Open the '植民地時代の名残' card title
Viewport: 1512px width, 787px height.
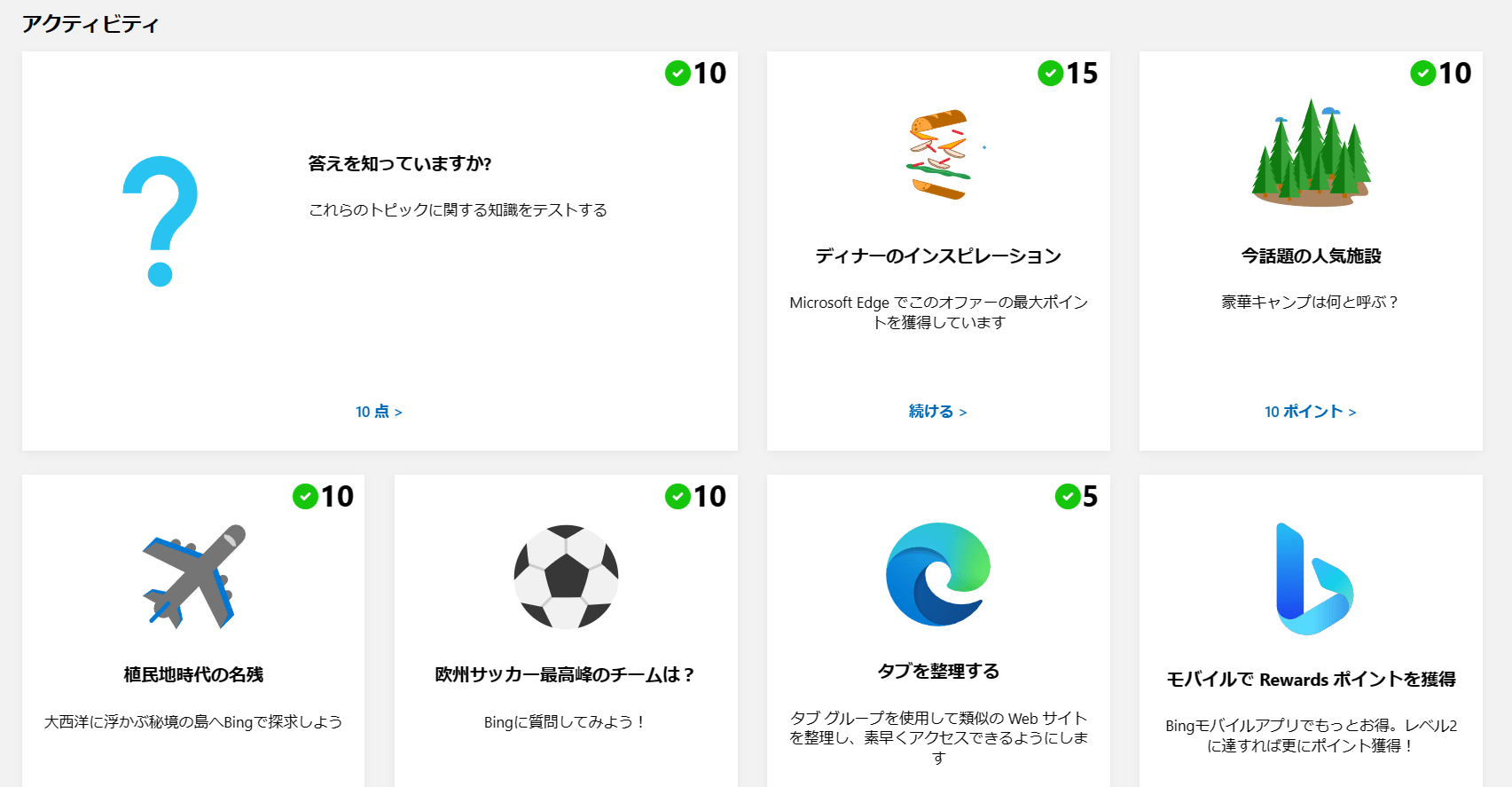point(193,675)
